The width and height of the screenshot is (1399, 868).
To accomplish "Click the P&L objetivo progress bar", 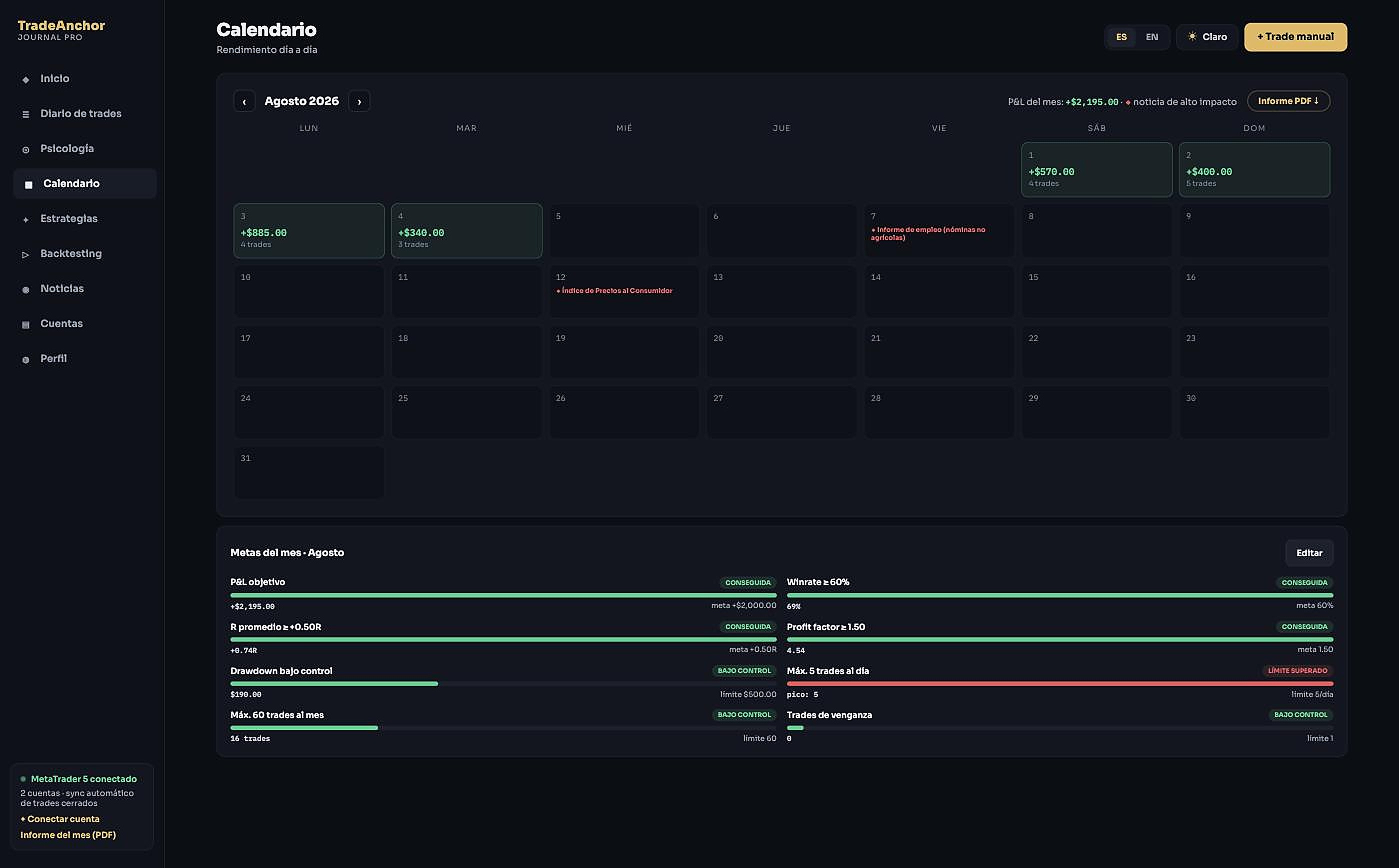I will point(503,595).
